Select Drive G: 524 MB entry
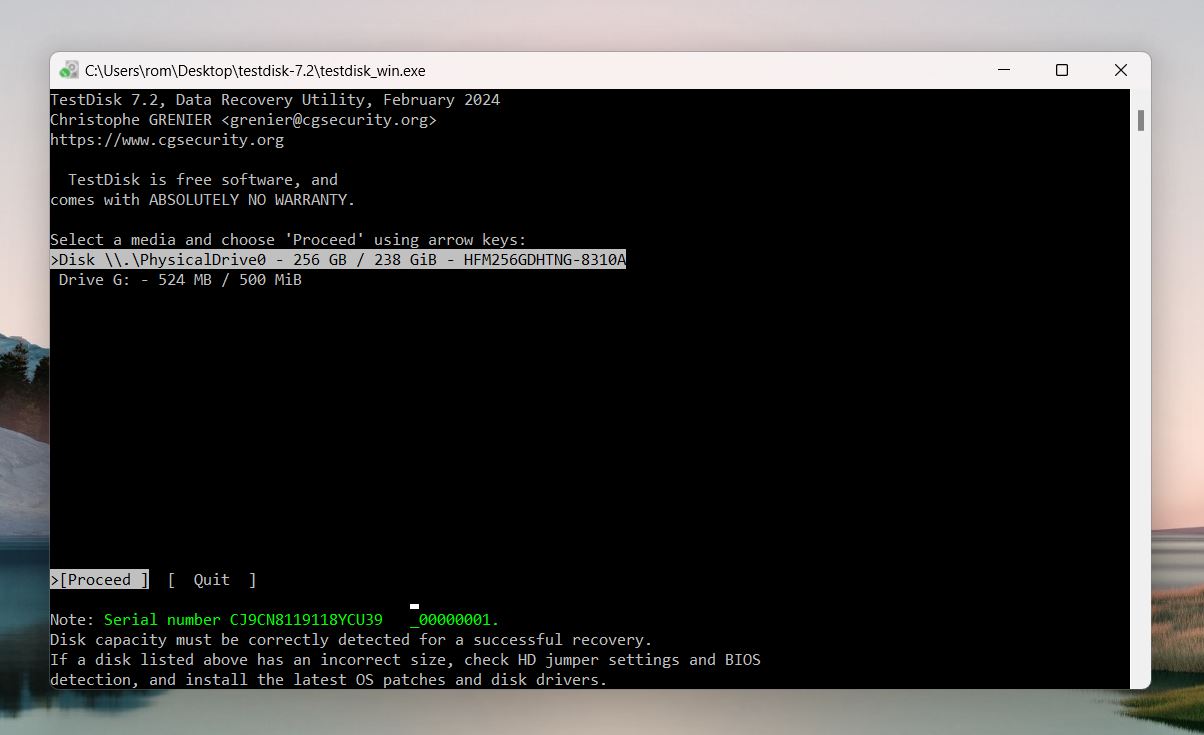 [180, 280]
